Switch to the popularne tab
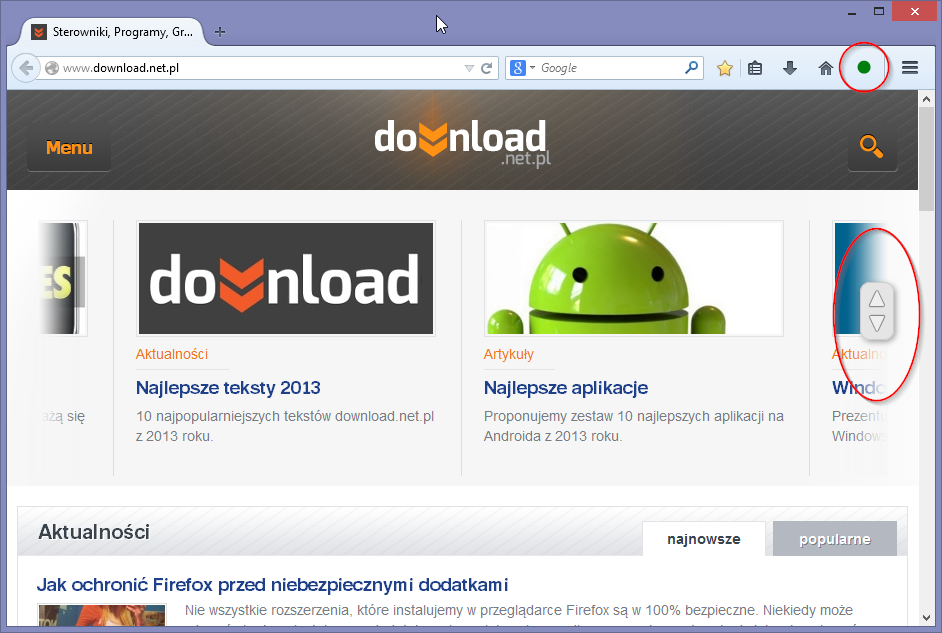 (x=834, y=539)
